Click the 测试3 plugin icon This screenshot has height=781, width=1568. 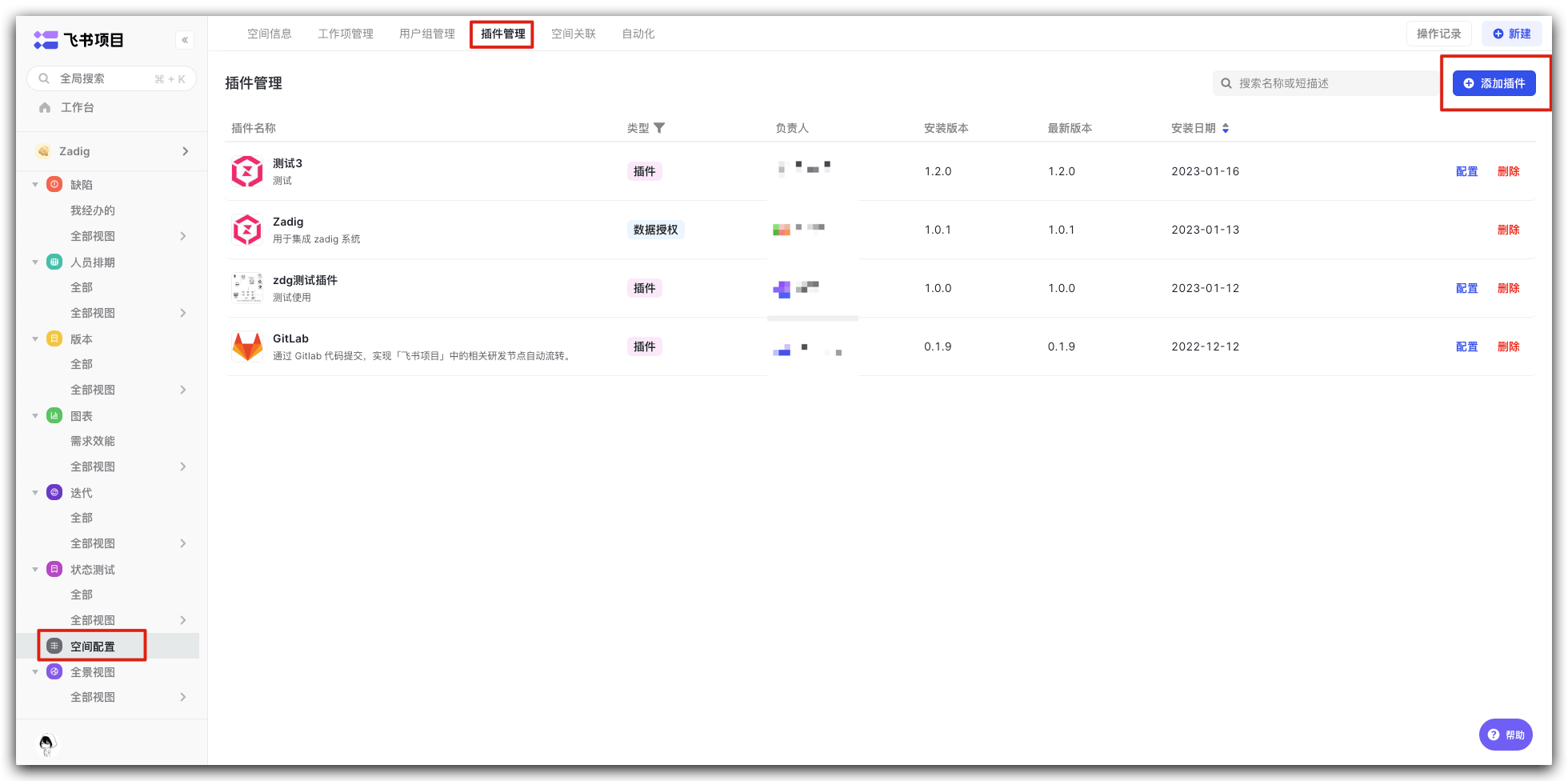click(x=247, y=170)
